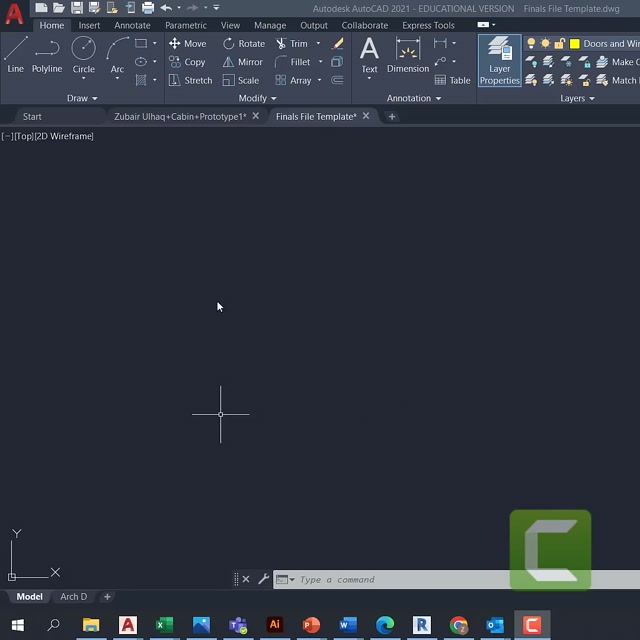
Task: Click the new drawing tab plus button
Action: click(x=392, y=116)
